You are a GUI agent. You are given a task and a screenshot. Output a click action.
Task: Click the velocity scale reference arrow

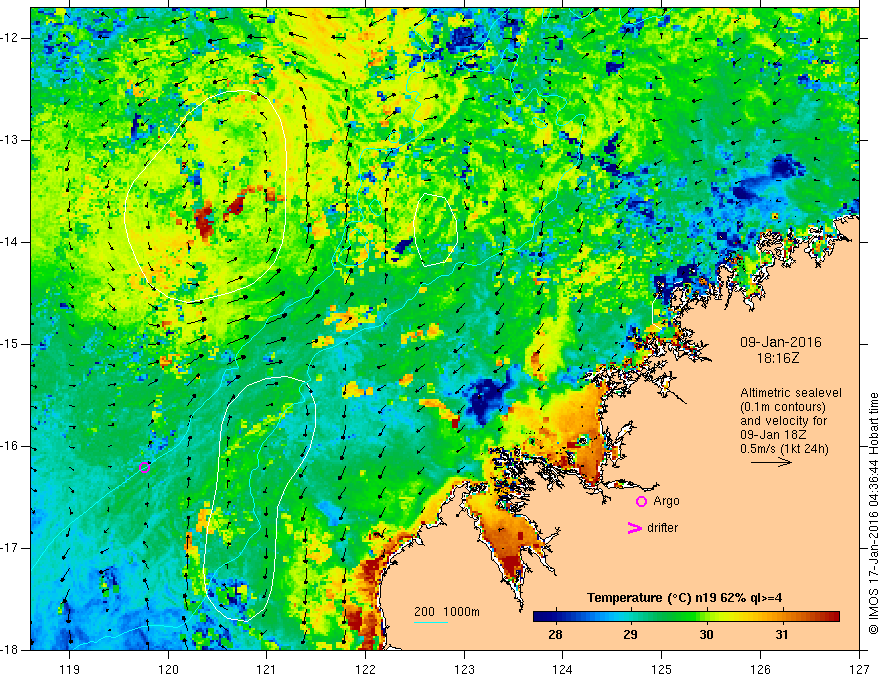(x=771, y=462)
